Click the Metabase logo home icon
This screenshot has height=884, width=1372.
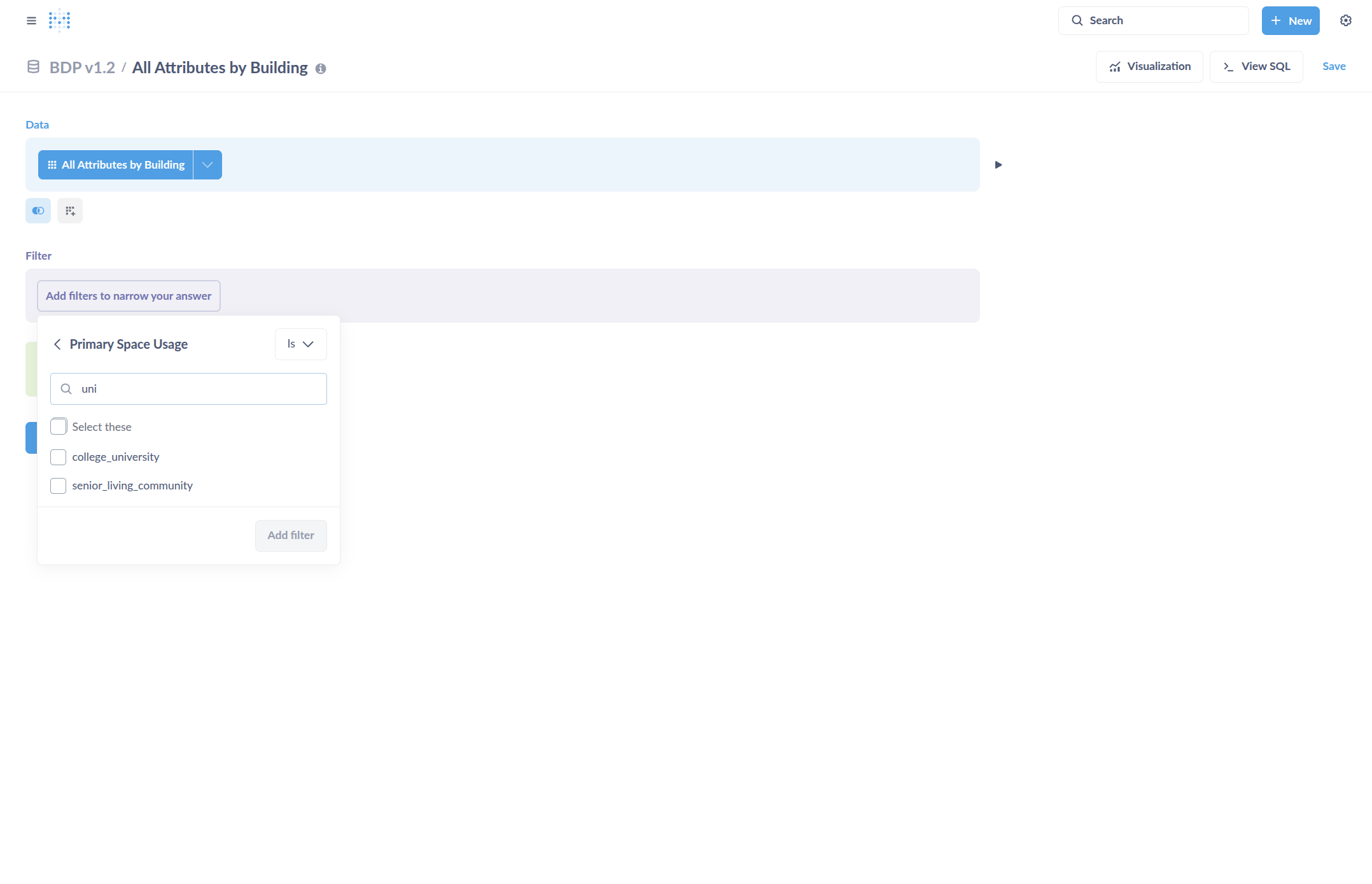[59, 20]
